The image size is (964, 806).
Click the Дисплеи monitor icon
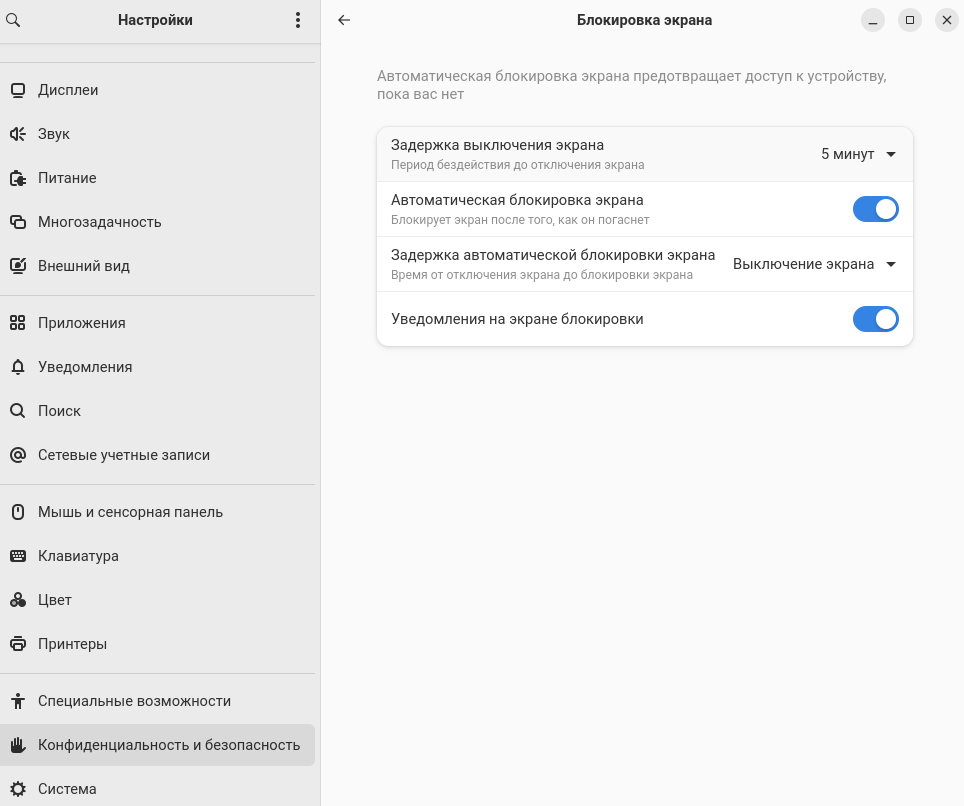tap(18, 90)
